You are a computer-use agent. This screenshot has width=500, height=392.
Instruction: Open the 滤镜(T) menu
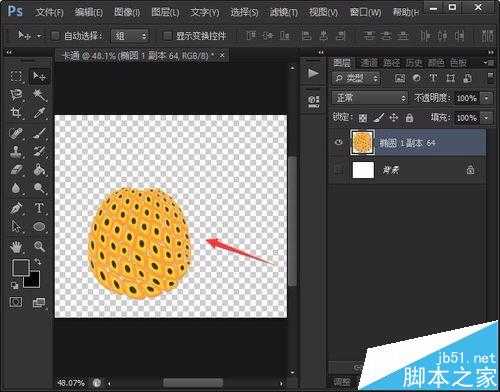[x=284, y=12]
